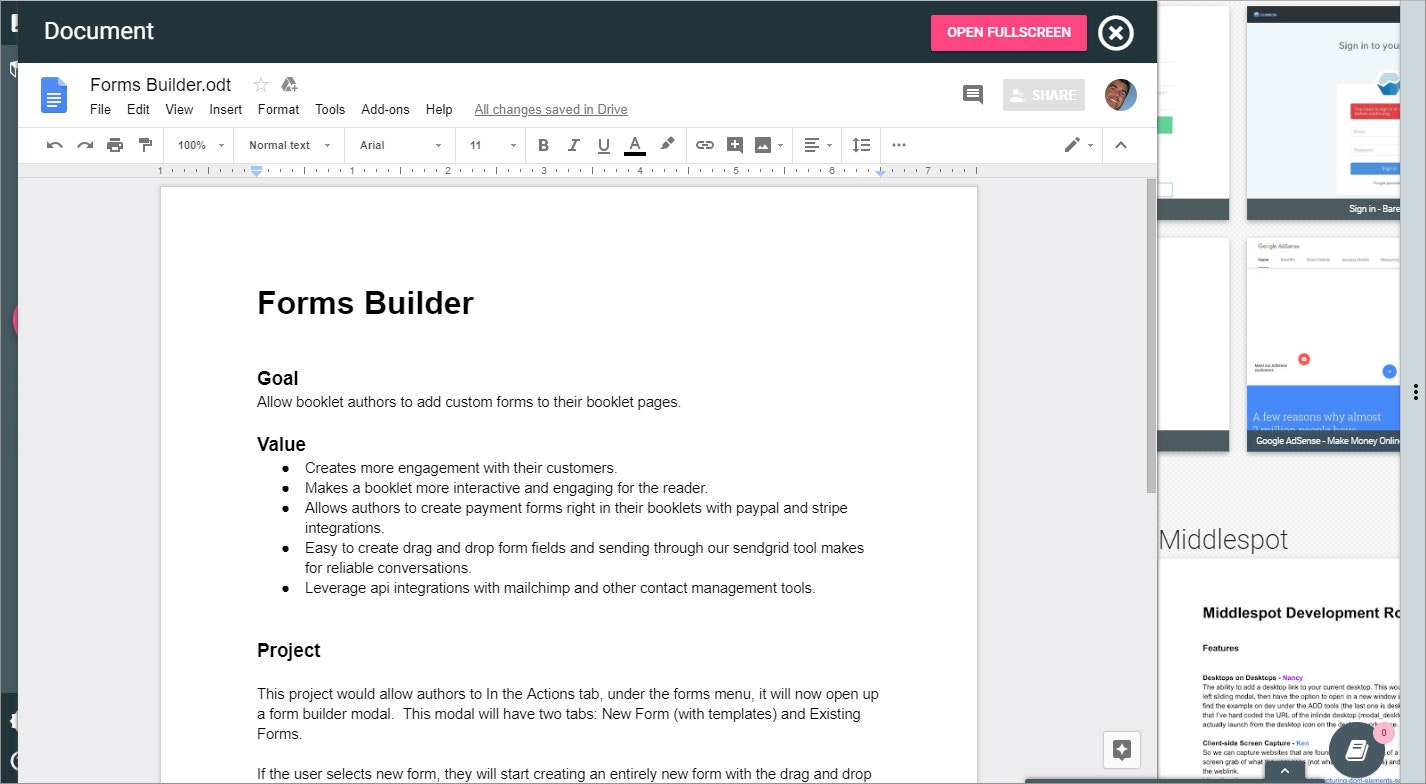
Task: Toggle underline formatting
Action: click(603, 145)
